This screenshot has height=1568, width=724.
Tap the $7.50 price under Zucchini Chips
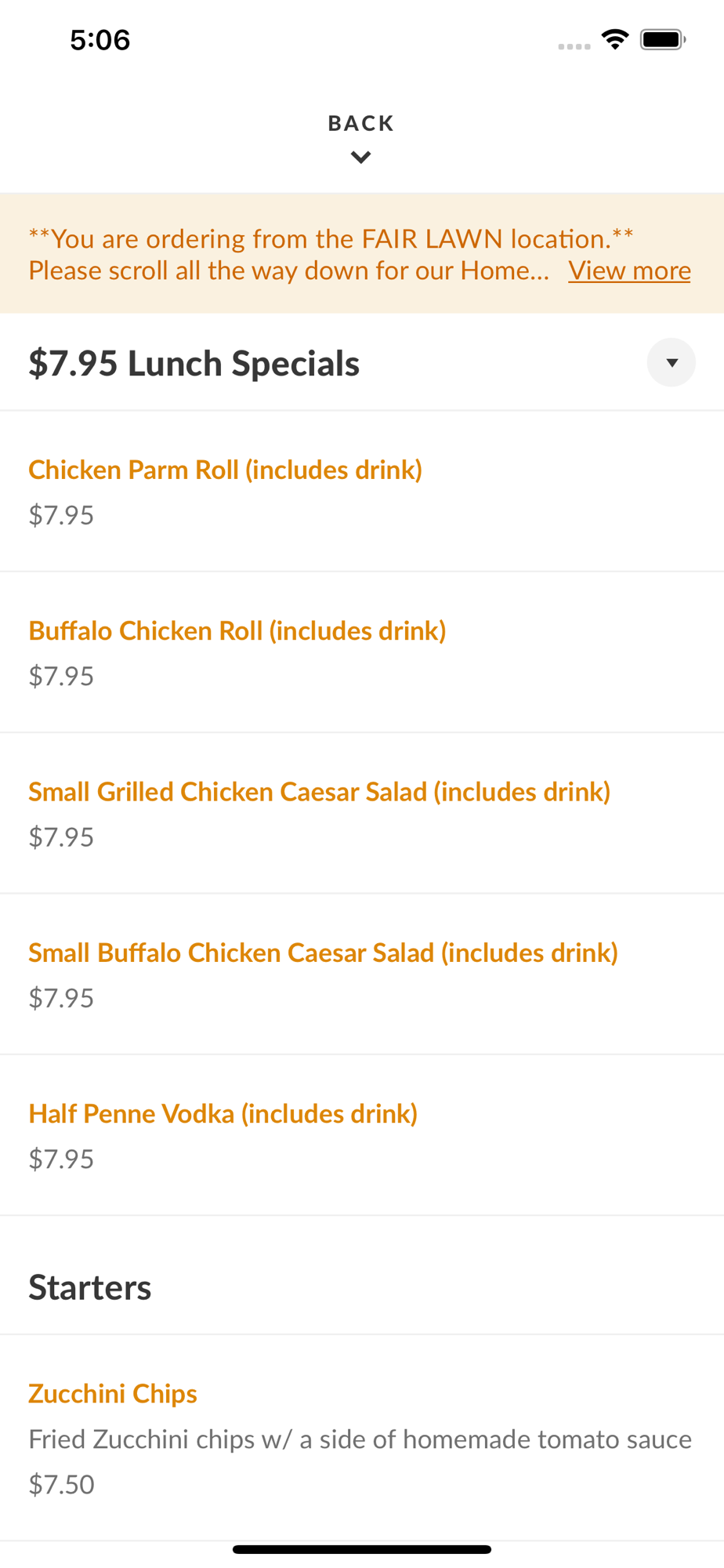pyautogui.click(x=61, y=1485)
